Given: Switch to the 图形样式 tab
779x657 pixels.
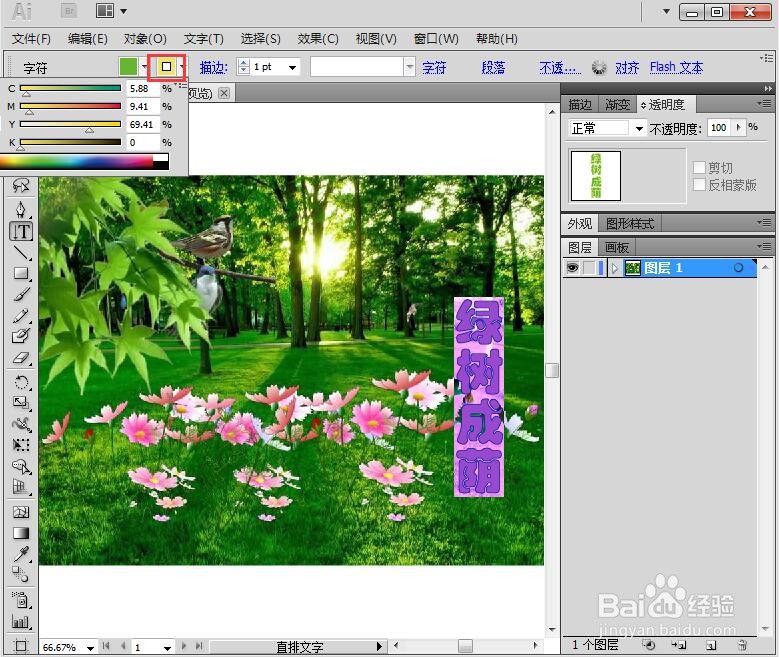Looking at the screenshot, I should (630, 224).
